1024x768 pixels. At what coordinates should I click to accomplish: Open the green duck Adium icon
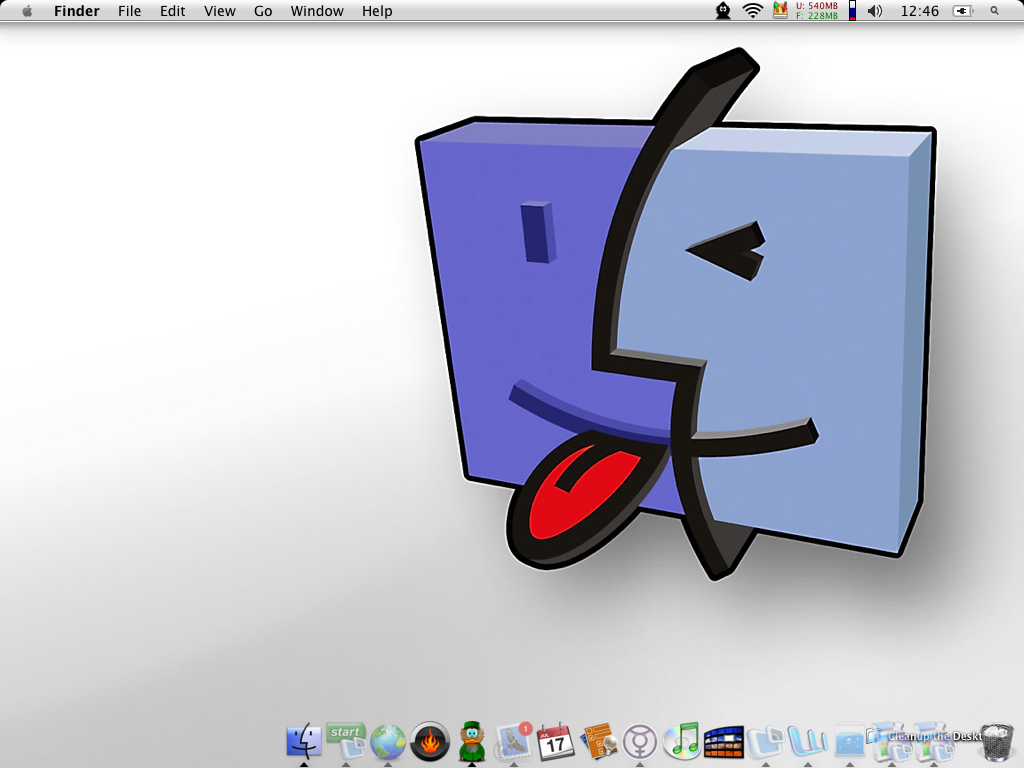472,742
